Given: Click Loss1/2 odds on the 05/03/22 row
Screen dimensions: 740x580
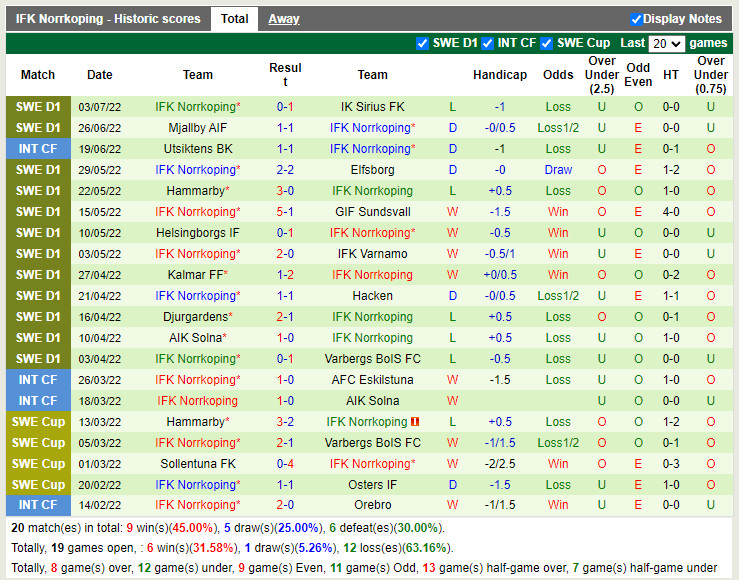Looking at the screenshot, I should (558, 443).
